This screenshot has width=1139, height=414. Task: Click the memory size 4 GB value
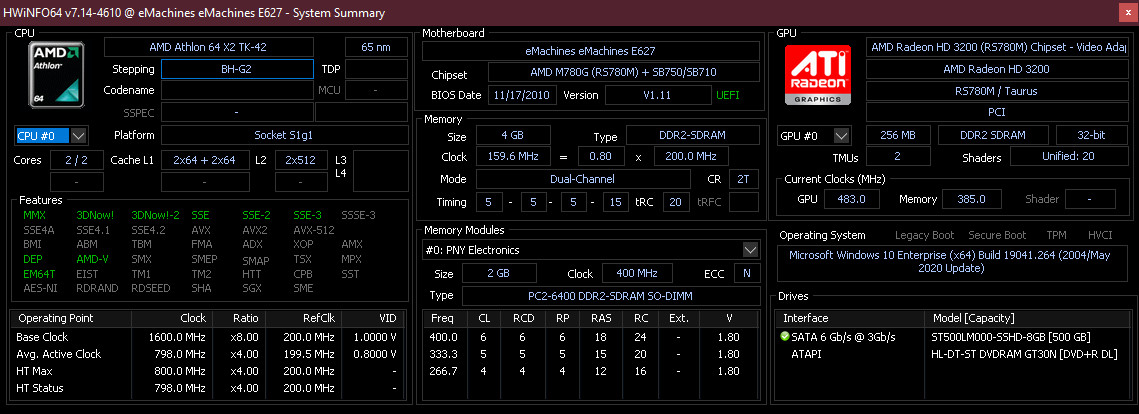513,135
